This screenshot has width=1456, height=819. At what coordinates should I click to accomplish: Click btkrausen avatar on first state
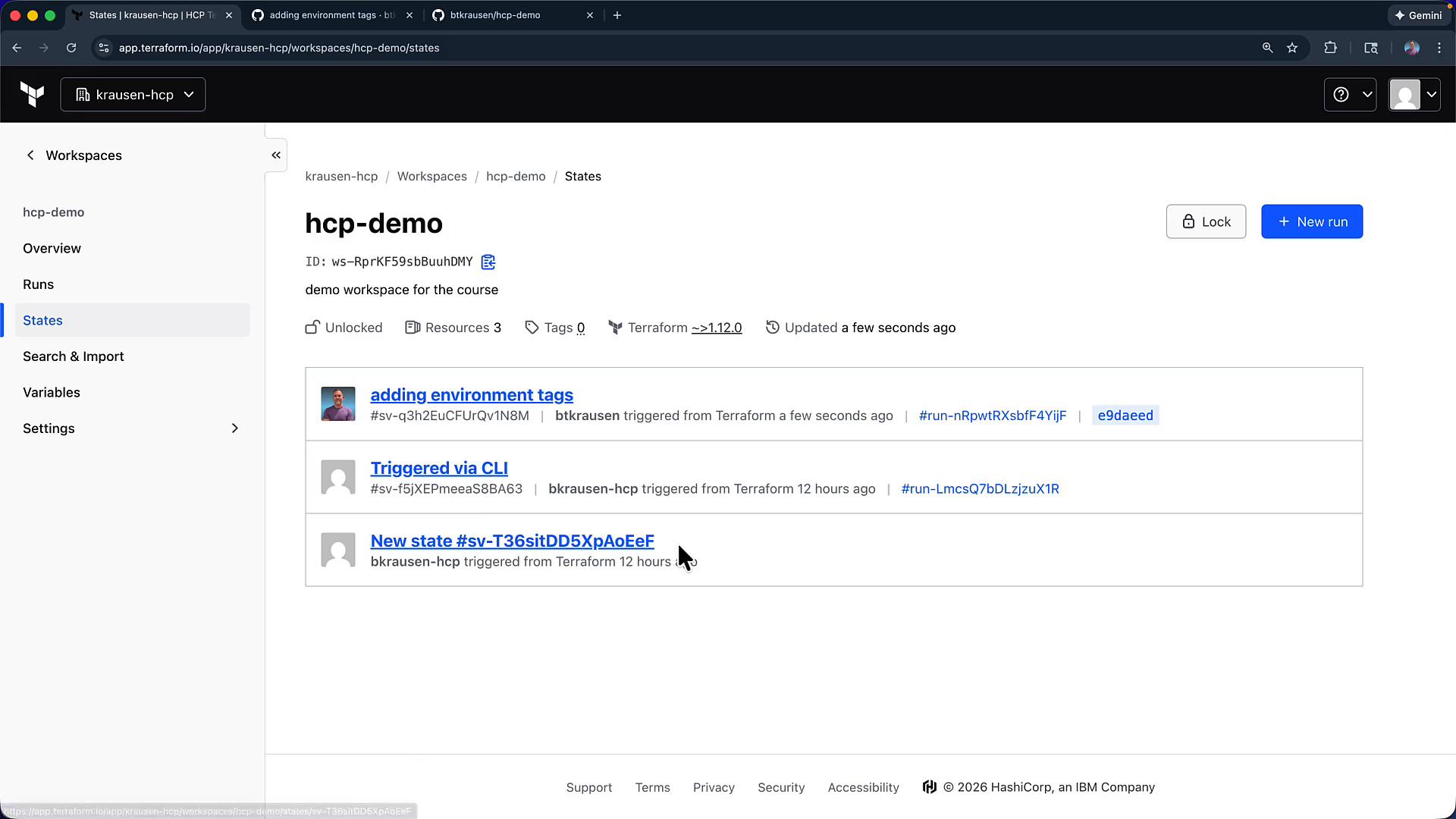[x=338, y=404]
